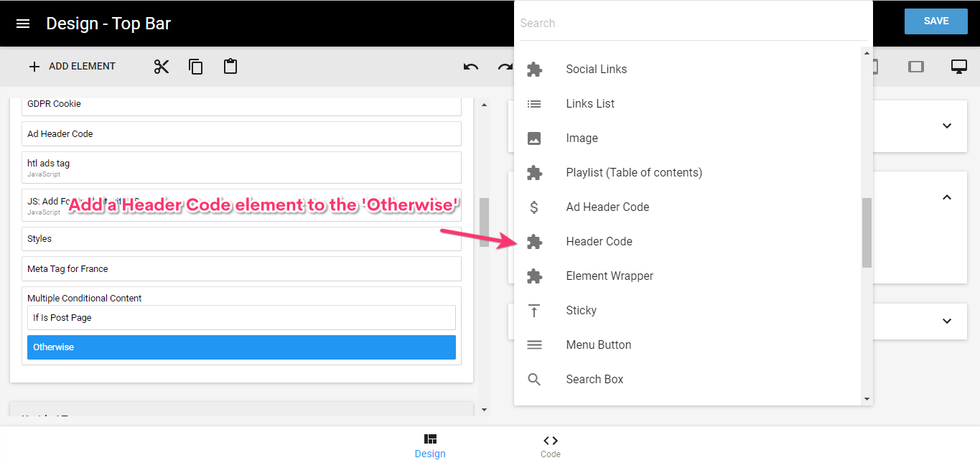
Task: Open the Design tab at bottom
Action: 430,446
